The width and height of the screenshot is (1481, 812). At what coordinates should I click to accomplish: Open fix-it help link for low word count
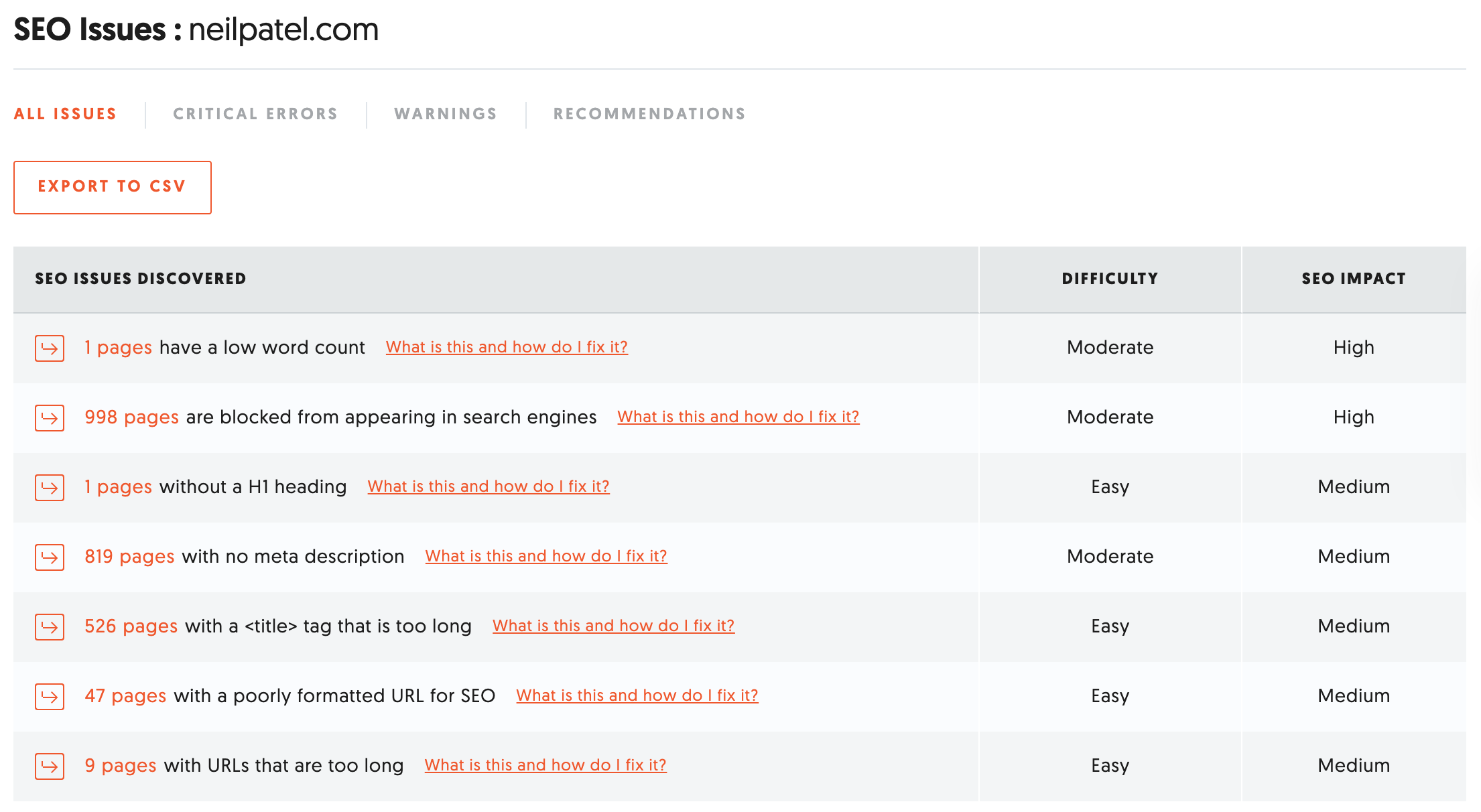507,347
